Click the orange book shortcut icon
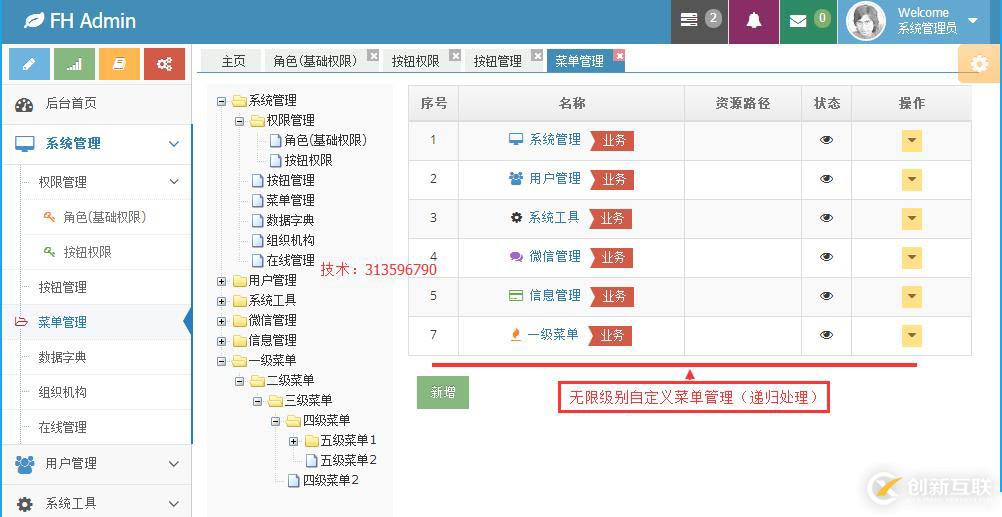 [120, 64]
